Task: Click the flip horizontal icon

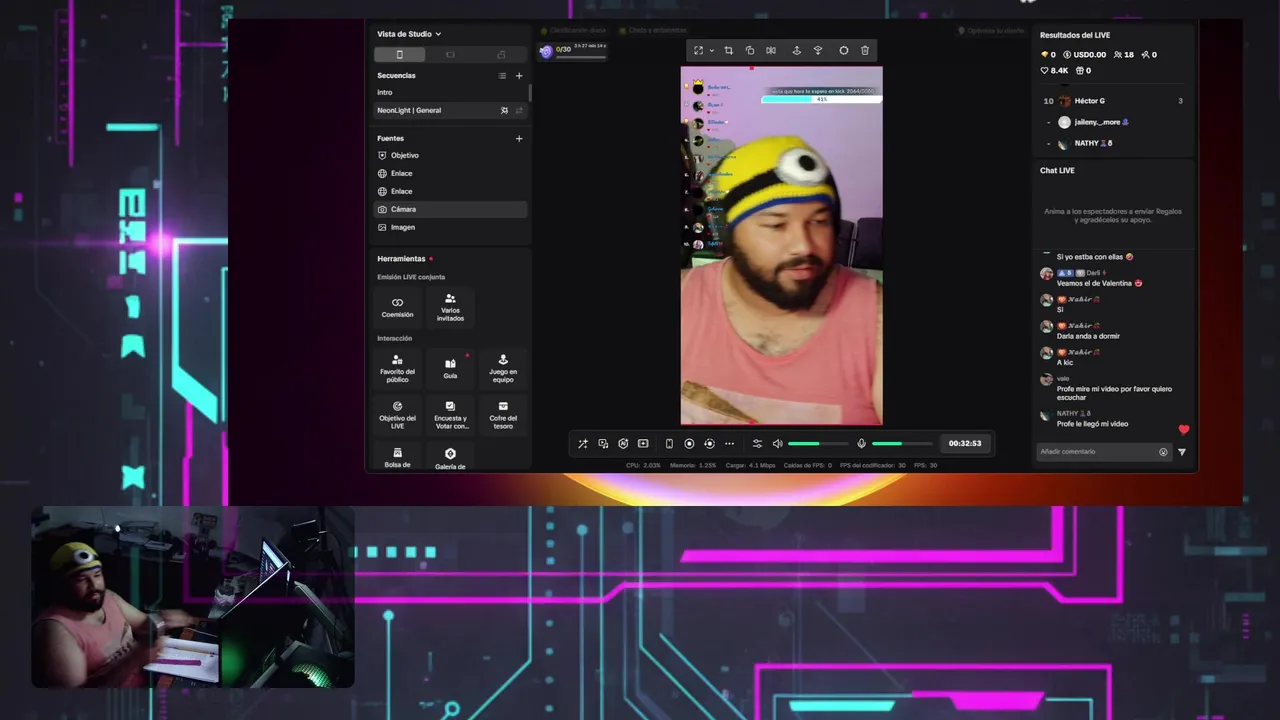Action: click(771, 50)
